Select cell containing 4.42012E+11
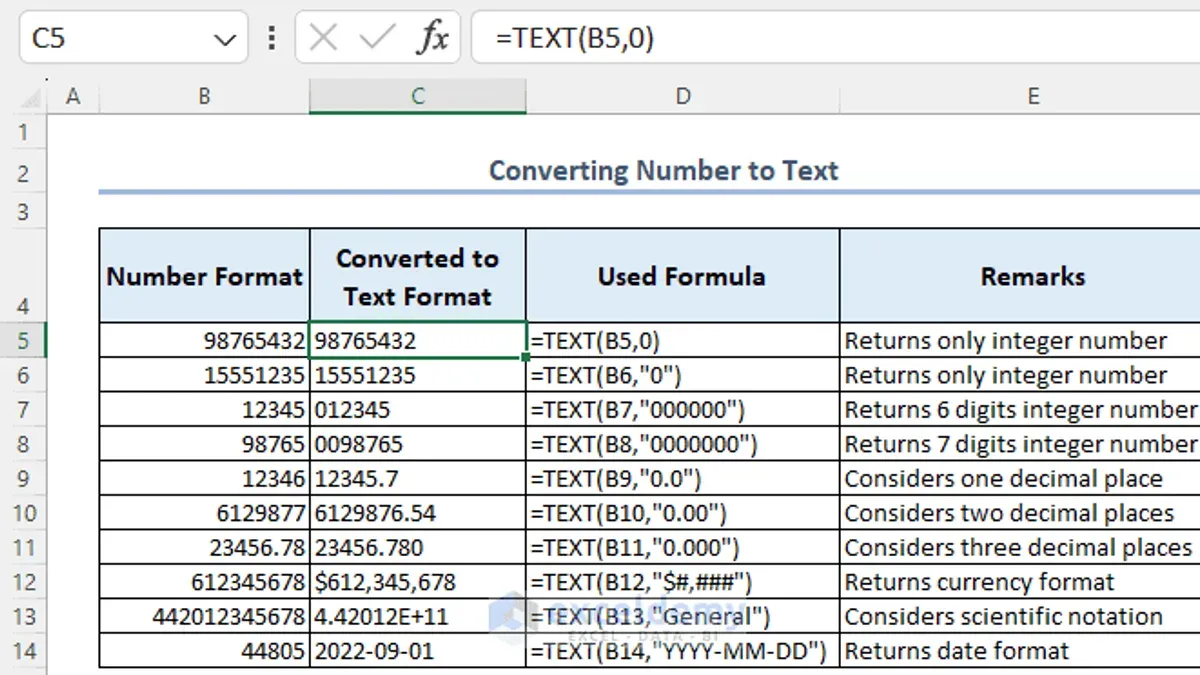1200x675 pixels. [418, 617]
